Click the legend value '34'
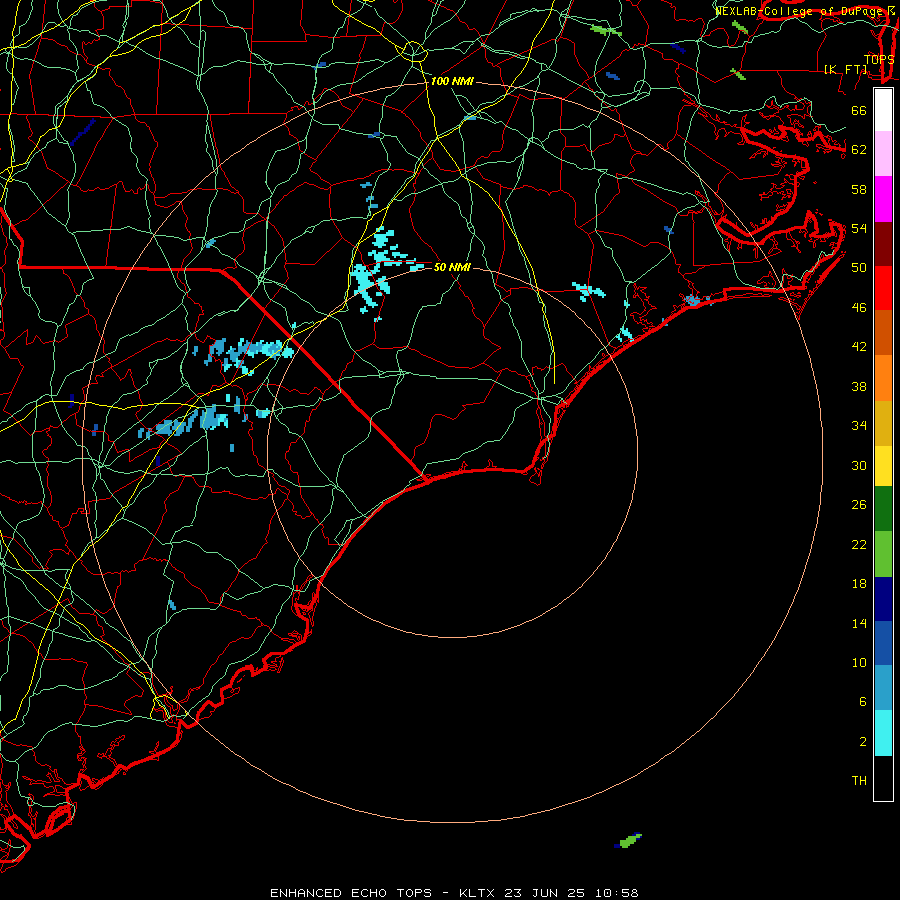The height and width of the screenshot is (900, 900). point(859,426)
